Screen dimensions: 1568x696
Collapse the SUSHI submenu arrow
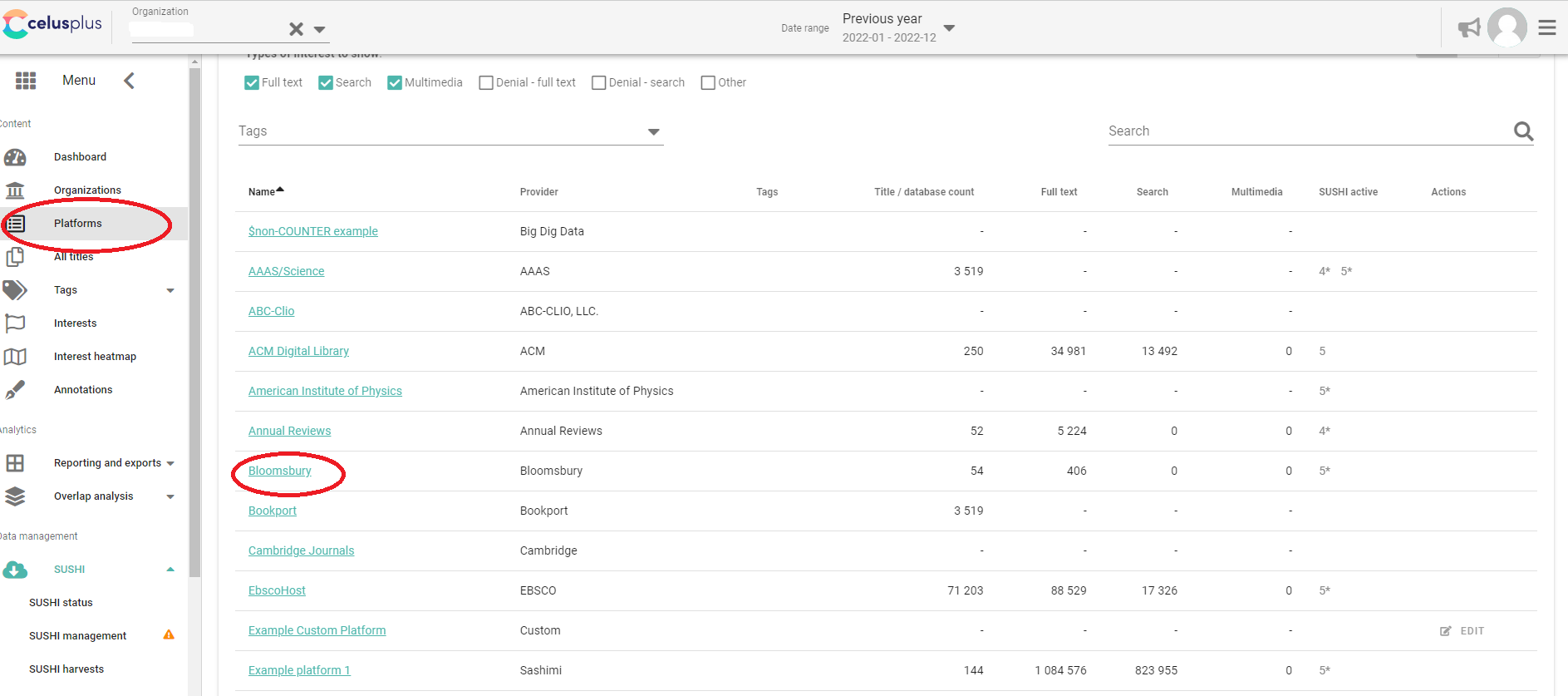pos(170,570)
